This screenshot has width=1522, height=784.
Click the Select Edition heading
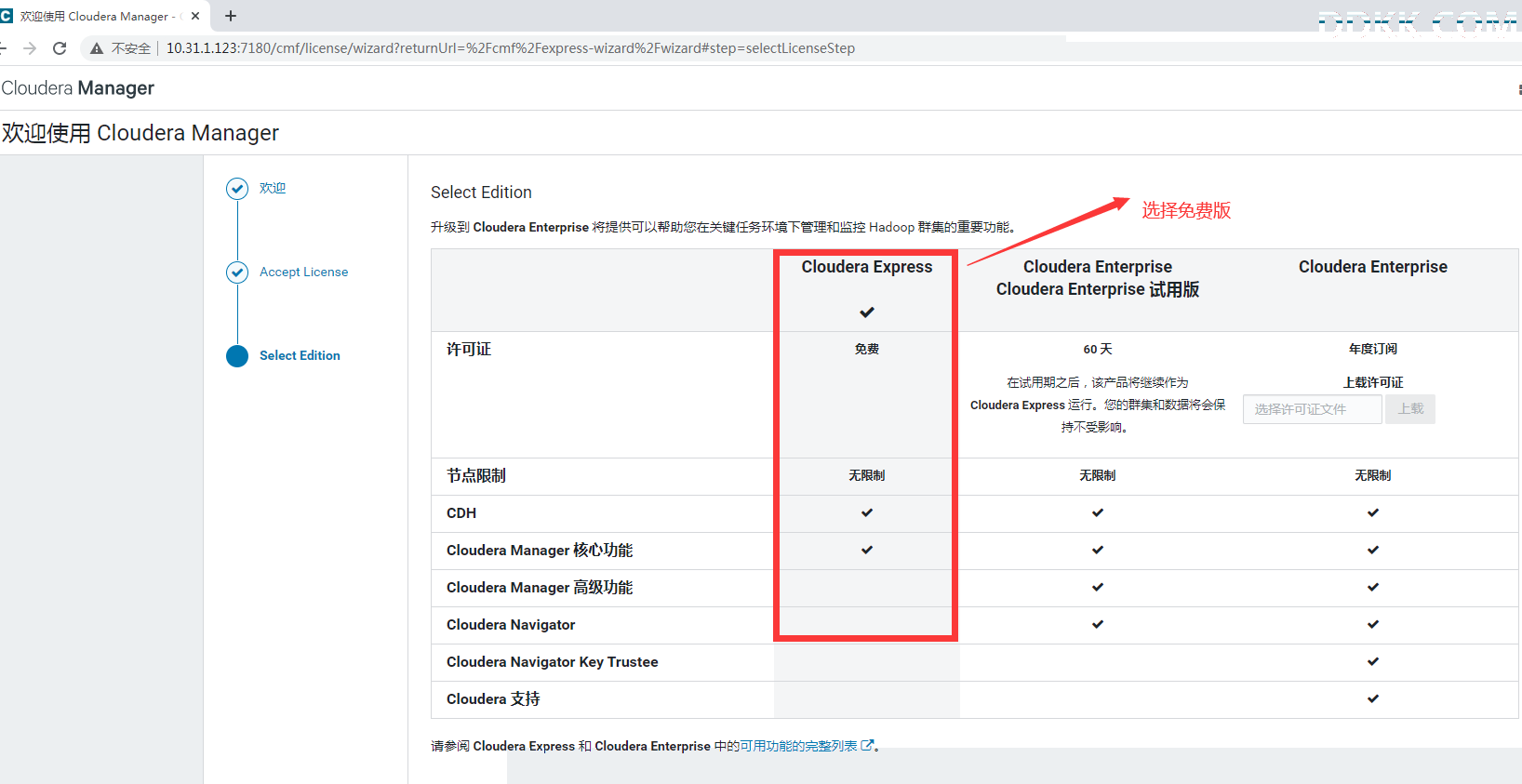[481, 193]
